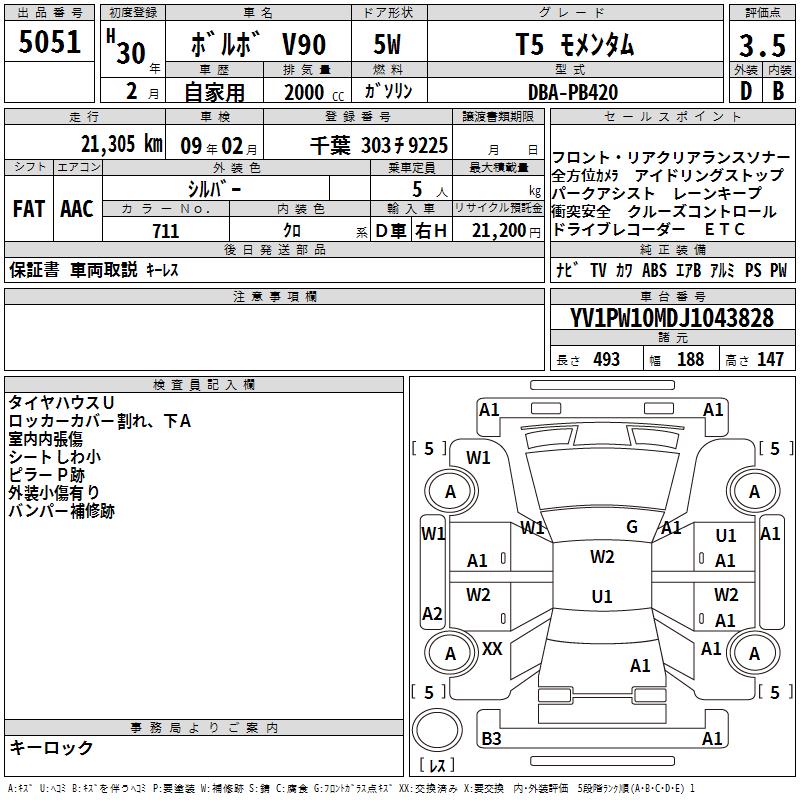
Task: Select the registration number 千葉 303 チ 9225
Action: tap(379, 146)
